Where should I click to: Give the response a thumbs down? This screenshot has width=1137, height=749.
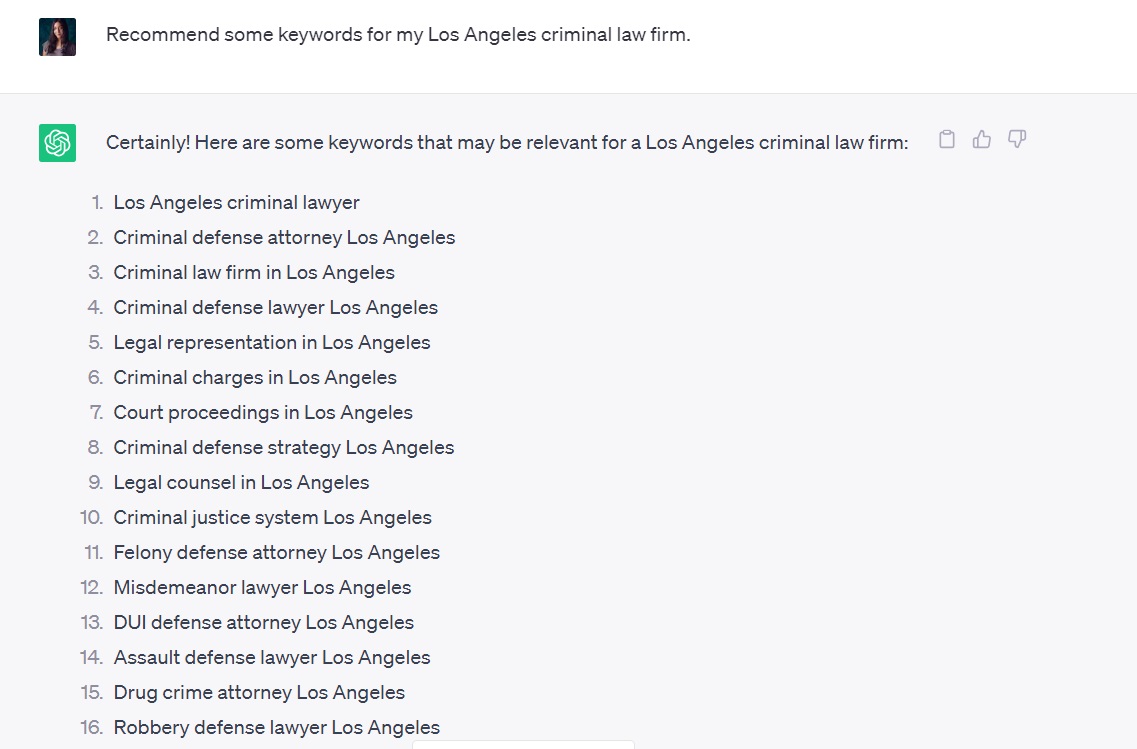(x=1017, y=140)
